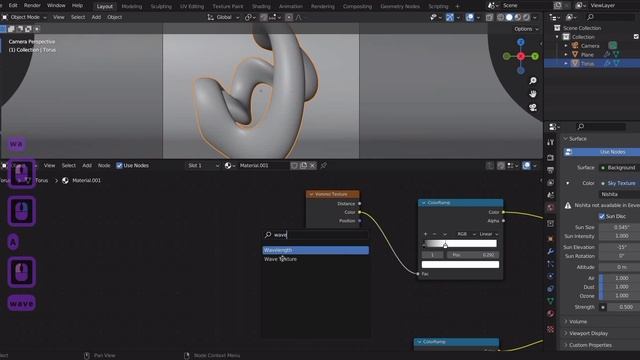Click the Sky Texture color link
The width and height of the screenshot is (640, 360).
[619, 183]
